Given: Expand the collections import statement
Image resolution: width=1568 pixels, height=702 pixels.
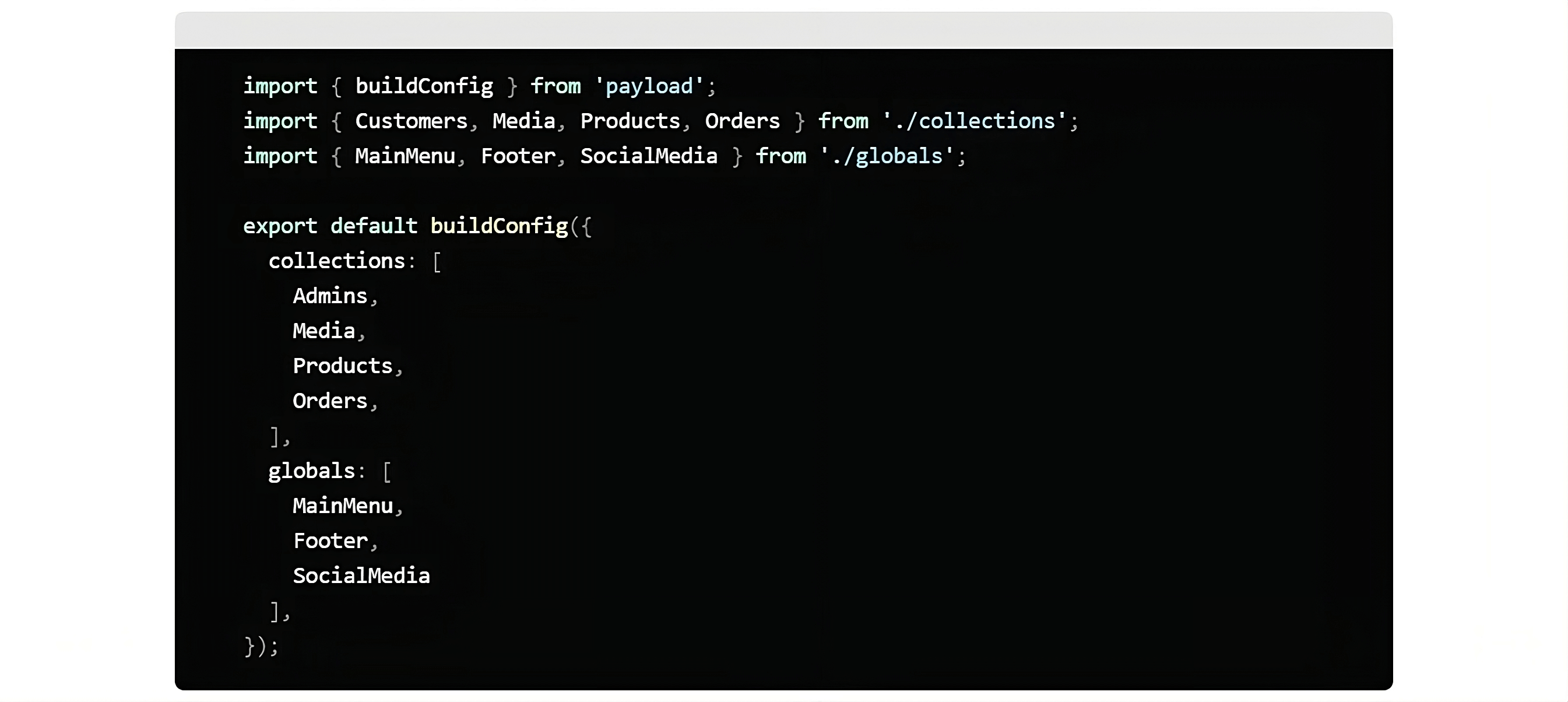Looking at the screenshot, I should click(x=660, y=120).
